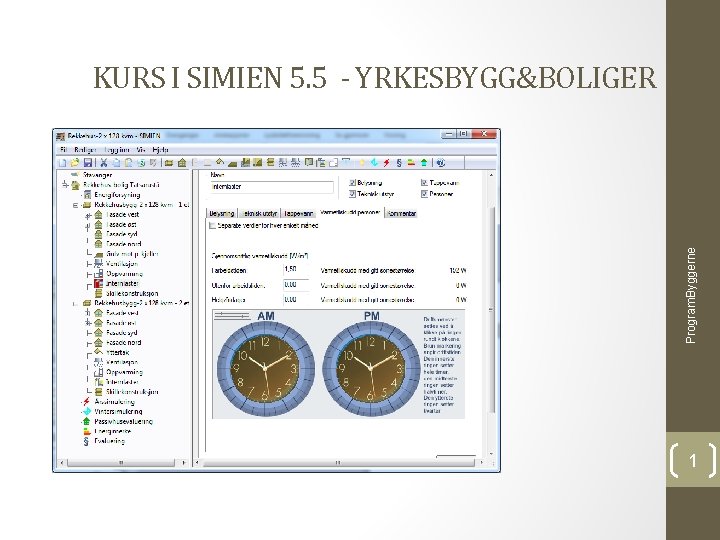Image resolution: width=720 pixels, height=540 pixels.
Task: Expand Fasade vest in the first zone
Action: click(88, 215)
